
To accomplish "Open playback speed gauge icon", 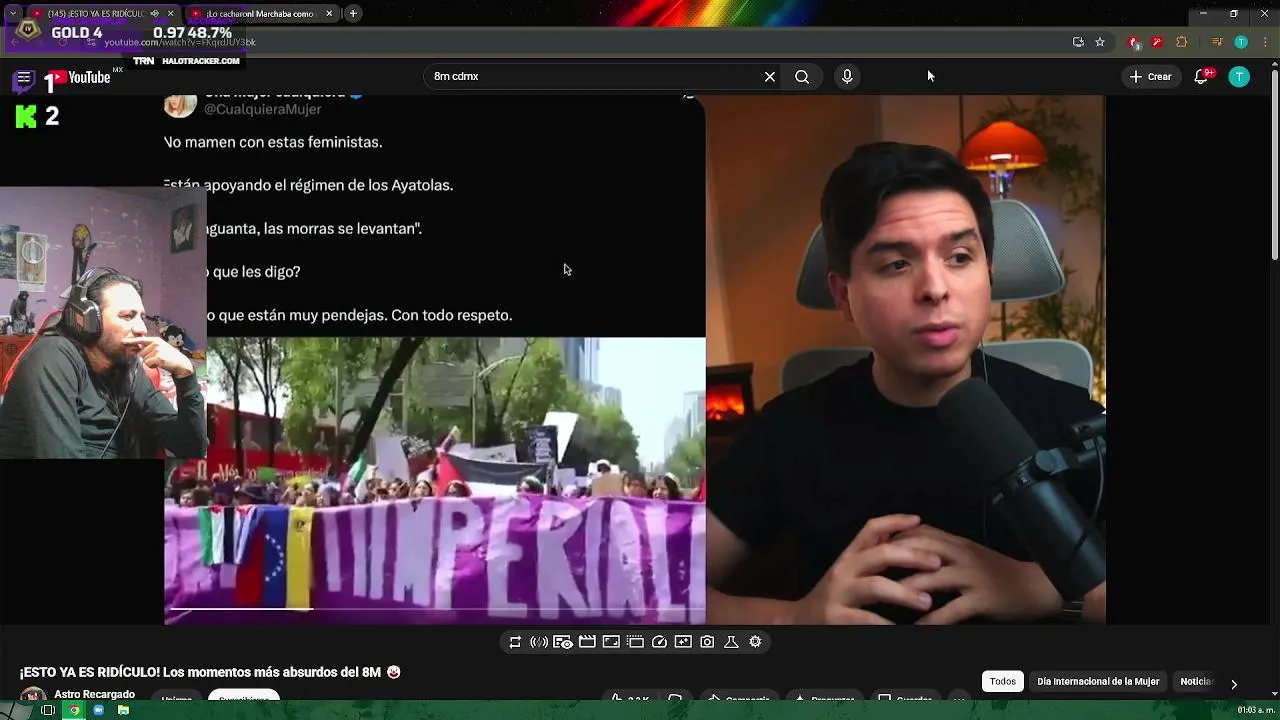I will [x=659, y=642].
